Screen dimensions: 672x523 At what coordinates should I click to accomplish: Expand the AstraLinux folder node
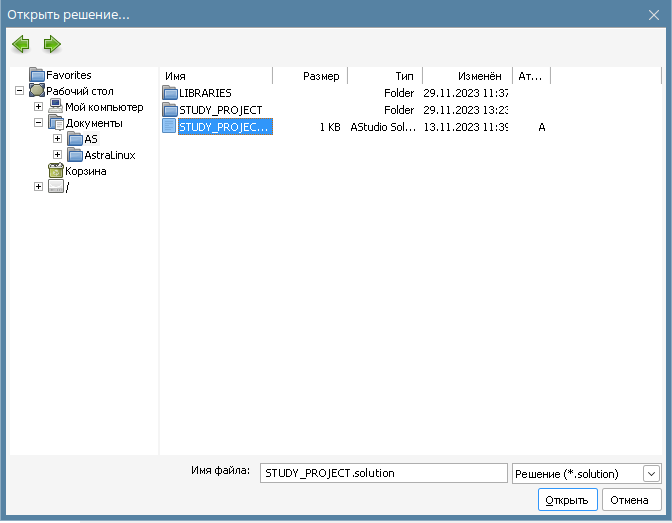click(x=57, y=155)
